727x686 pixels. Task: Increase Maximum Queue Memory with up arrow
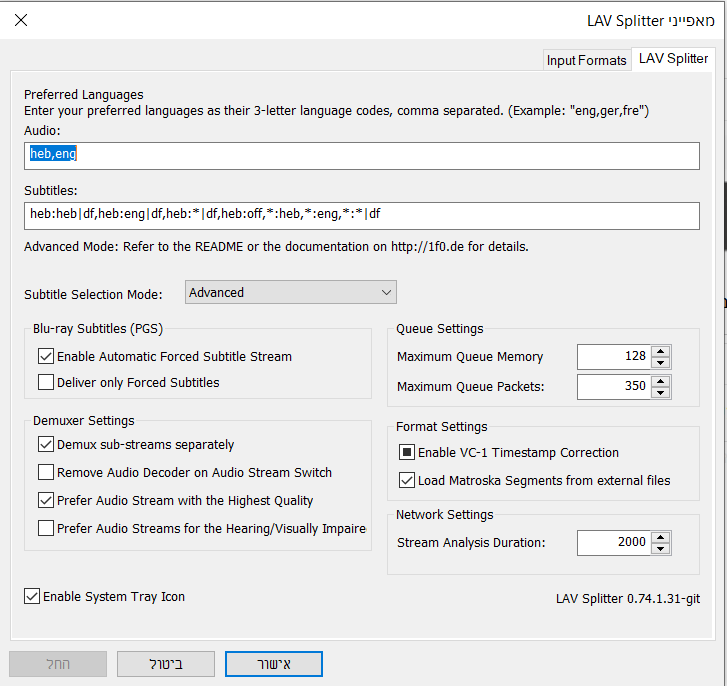661,352
